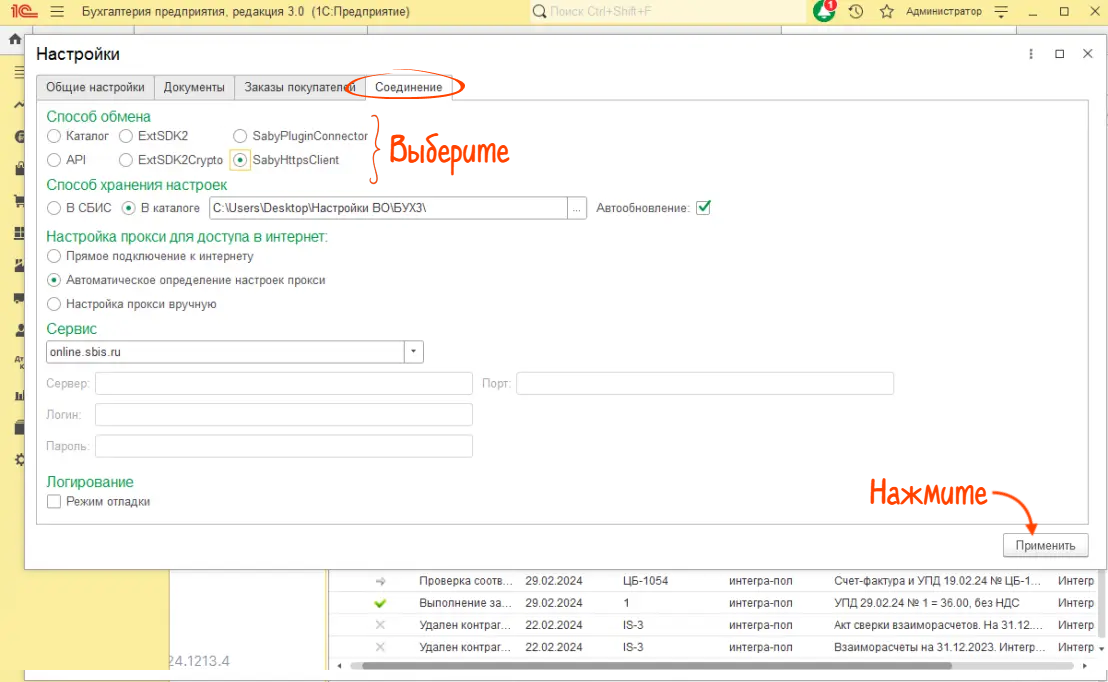Viewport: 1108px width, 682px height.
Task: Toggle the Автообновление checkbox
Action: point(703,208)
